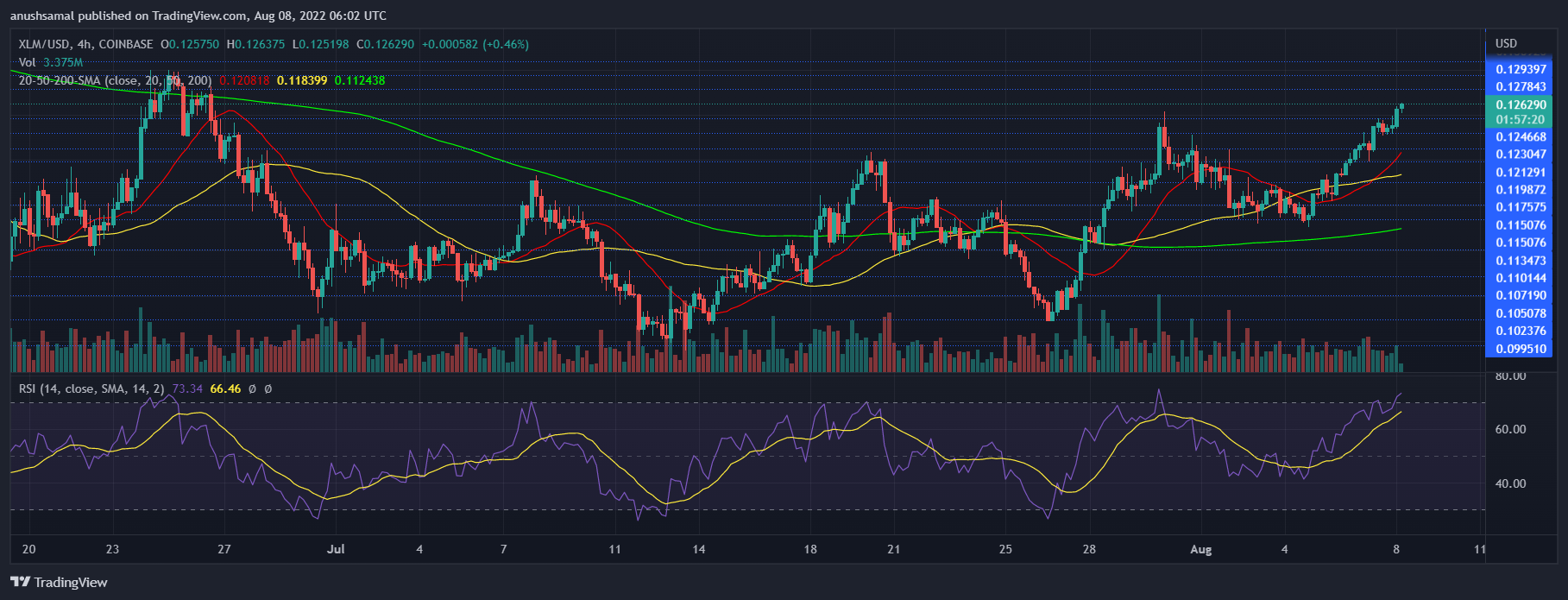The width and height of the screenshot is (1568, 600).
Task: Click the 0.123047 price level label
Action: (1521, 154)
